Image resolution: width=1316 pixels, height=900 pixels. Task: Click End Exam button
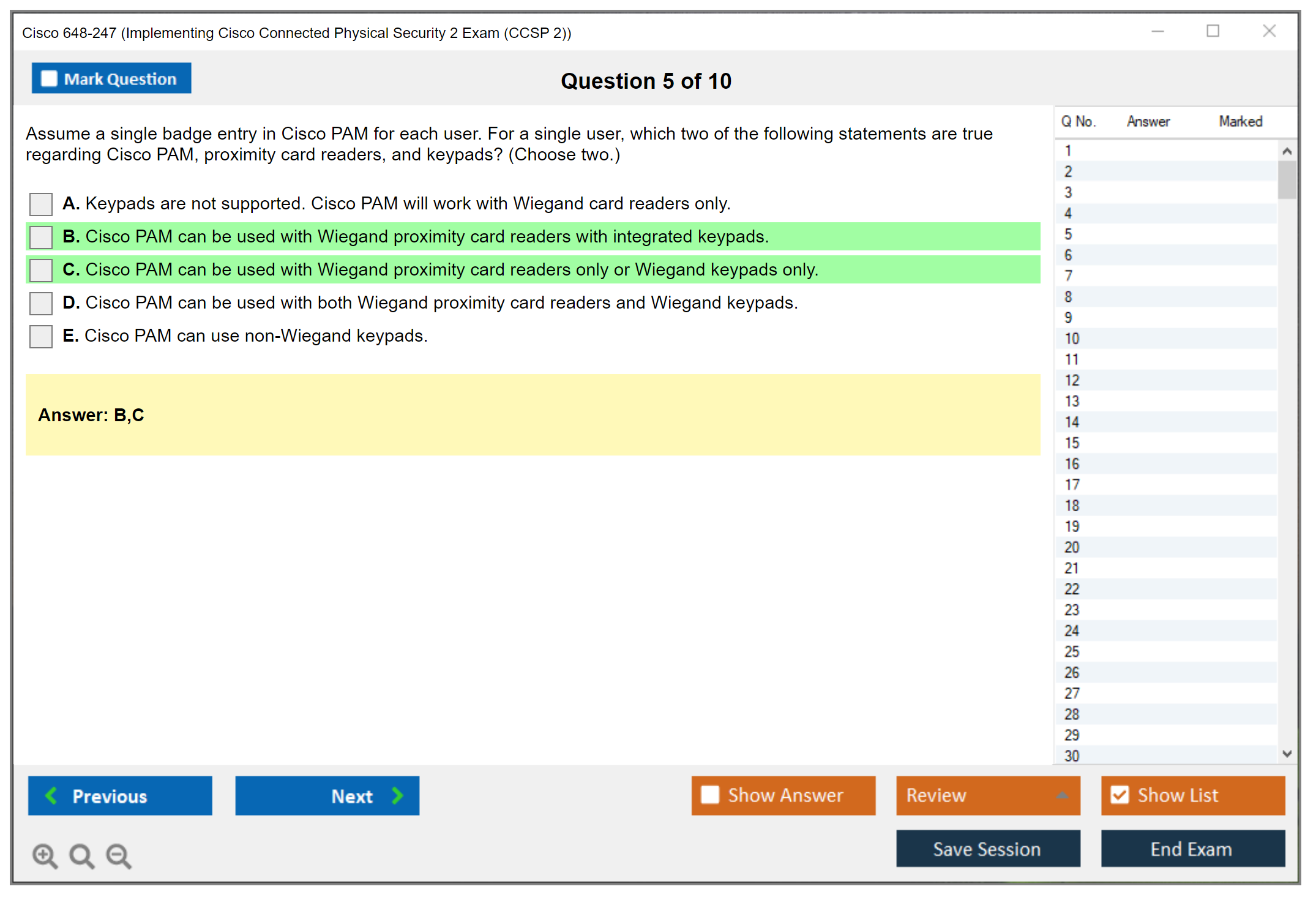[1192, 849]
